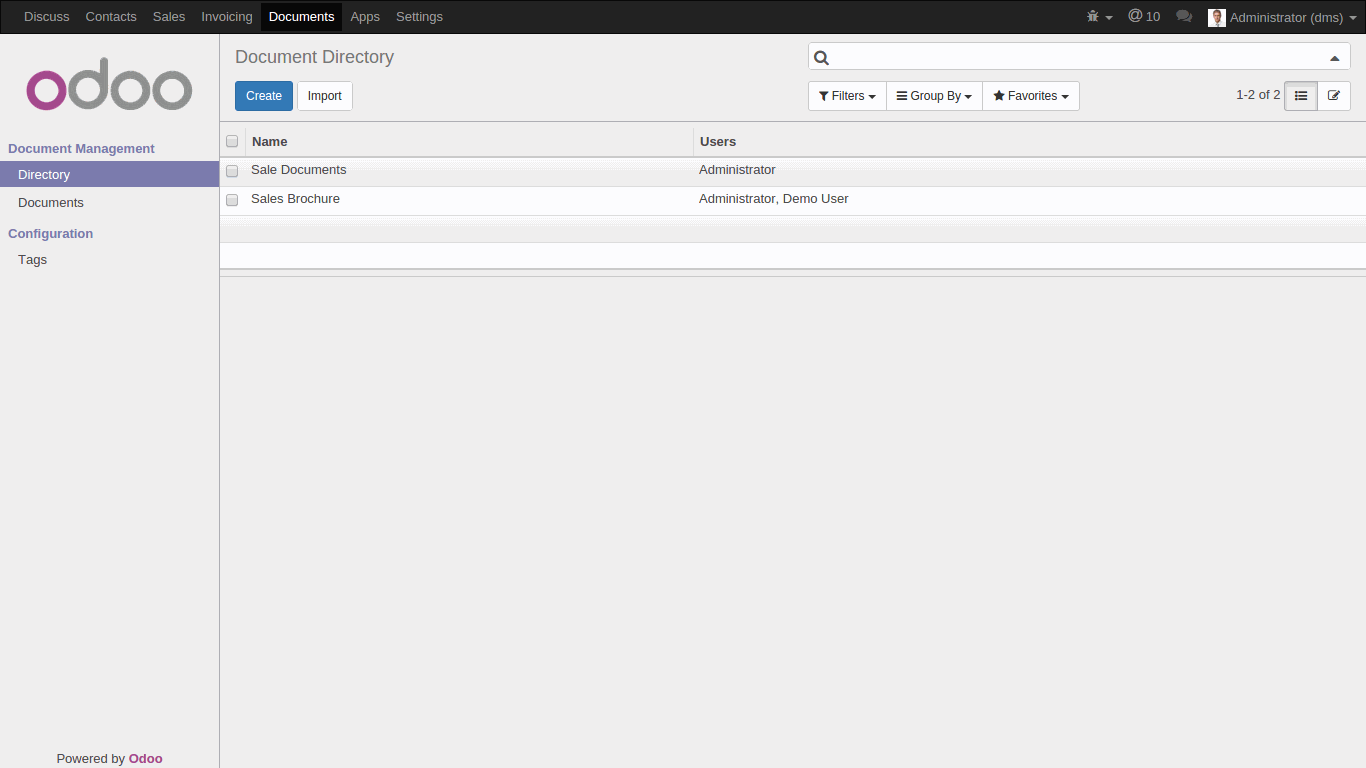The width and height of the screenshot is (1366, 768).
Task: Toggle the select-all checkbox in table header
Action: (x=232, y=141)
